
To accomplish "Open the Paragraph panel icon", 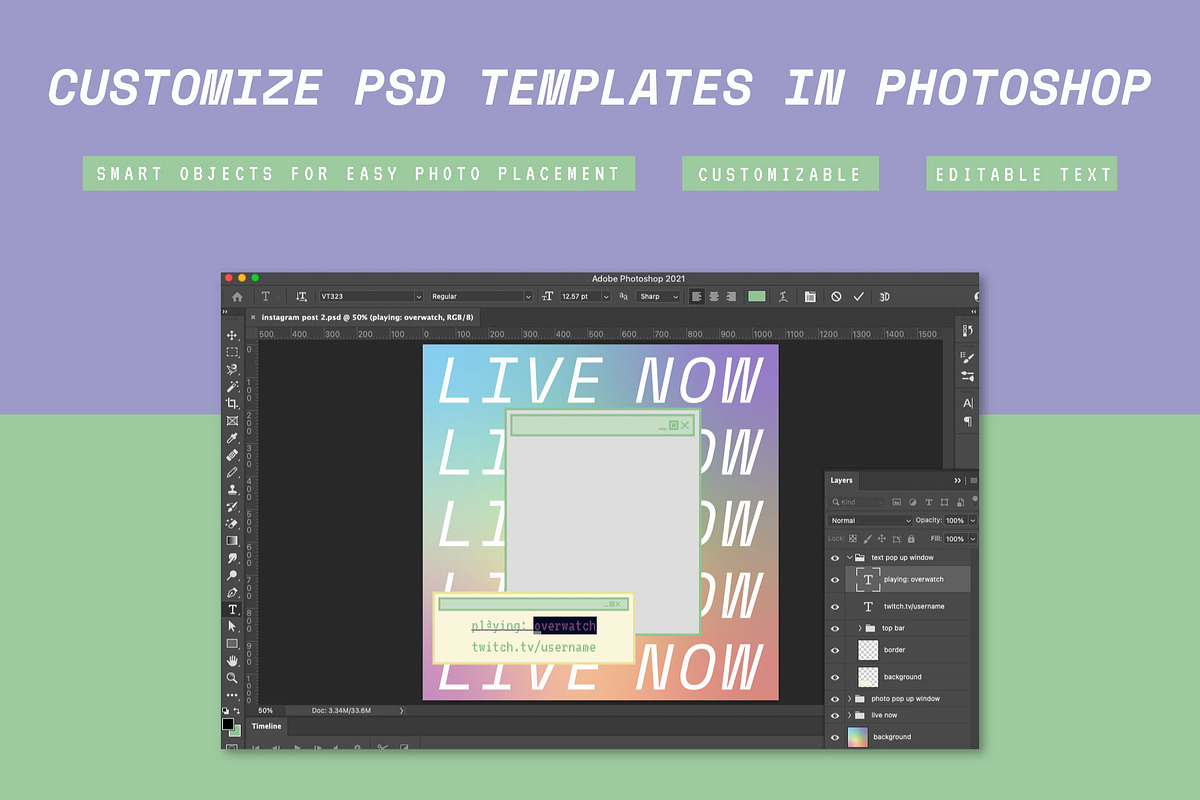I will pyautogui.click(x=967, y=421).
